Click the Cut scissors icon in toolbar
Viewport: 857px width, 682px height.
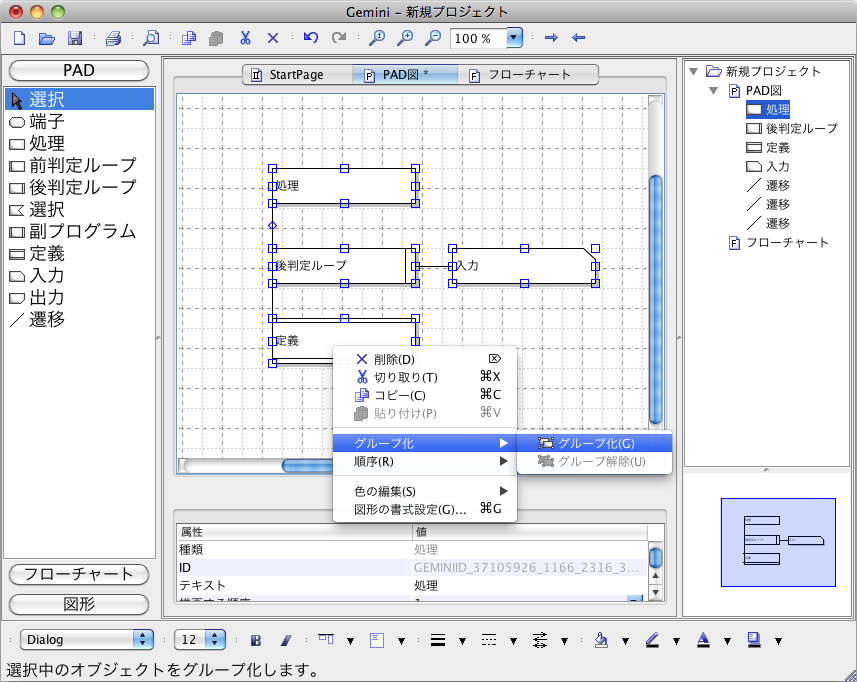[245, 38]
